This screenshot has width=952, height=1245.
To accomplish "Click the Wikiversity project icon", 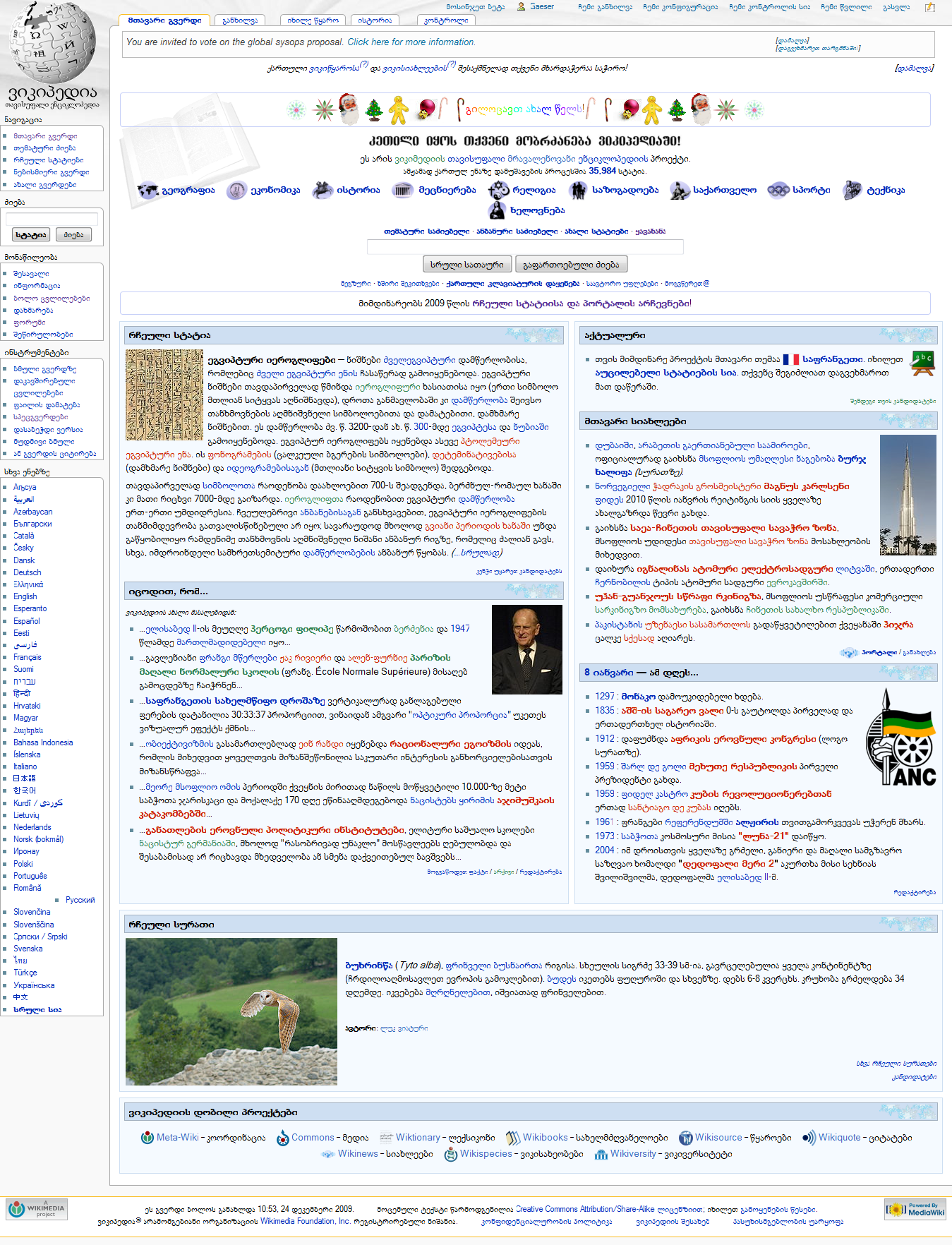I will [x=601, y=1154].
